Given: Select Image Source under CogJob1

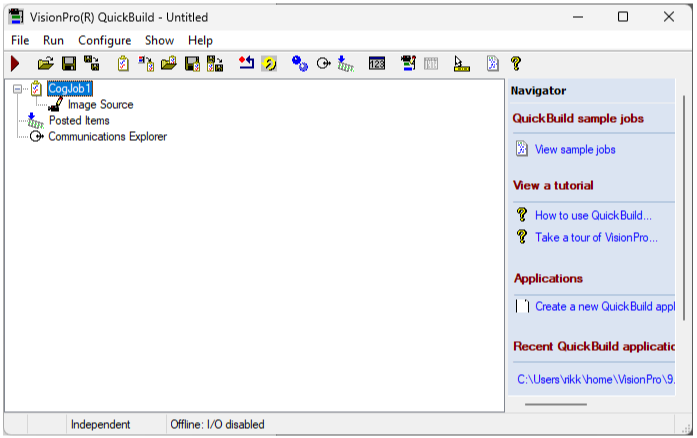Looking at the screenshot, I should (x=100, y=105).
